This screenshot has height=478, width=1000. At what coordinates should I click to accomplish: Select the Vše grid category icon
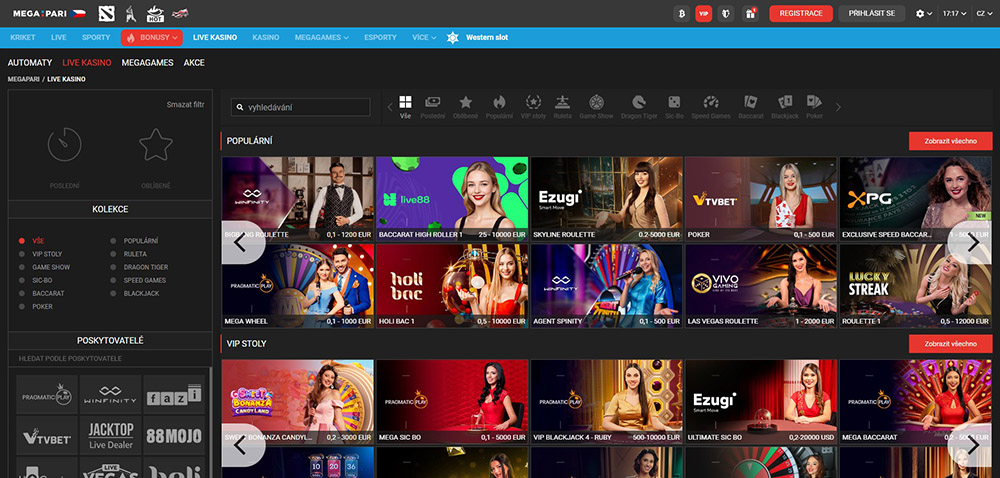point(405,102)
